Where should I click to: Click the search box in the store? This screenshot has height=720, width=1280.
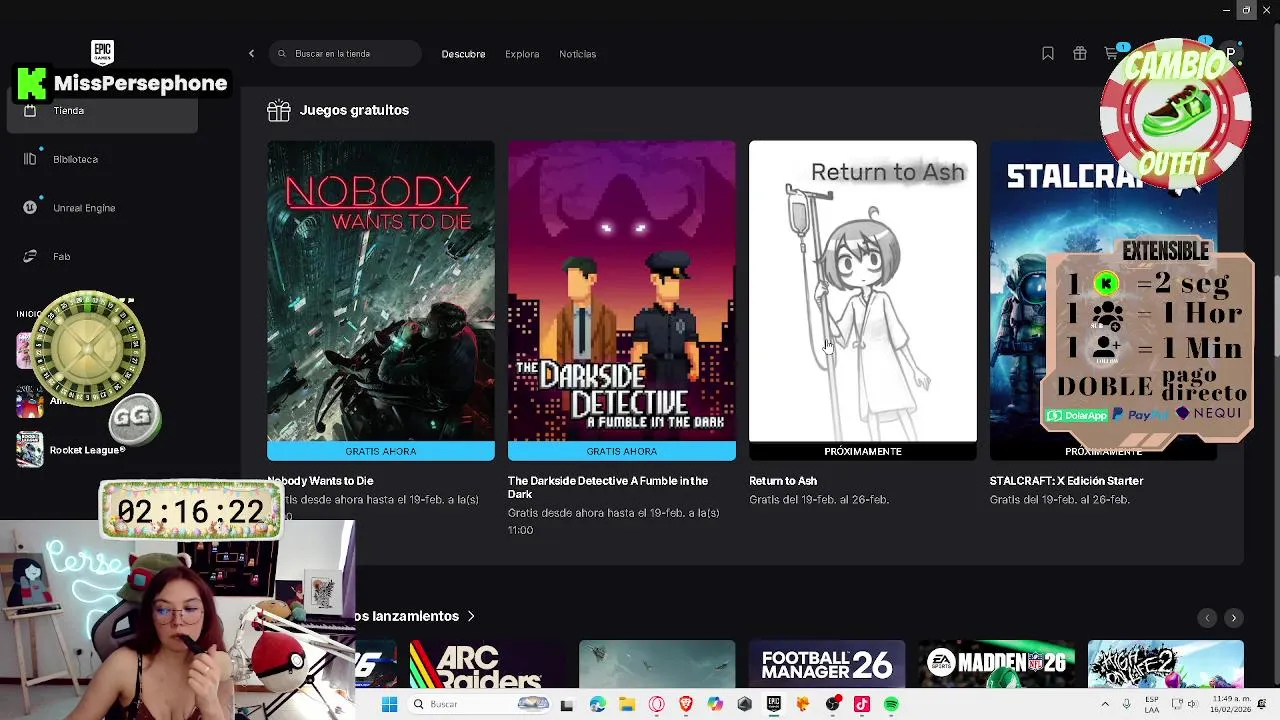pyautogui.click(x=345, y=54)
